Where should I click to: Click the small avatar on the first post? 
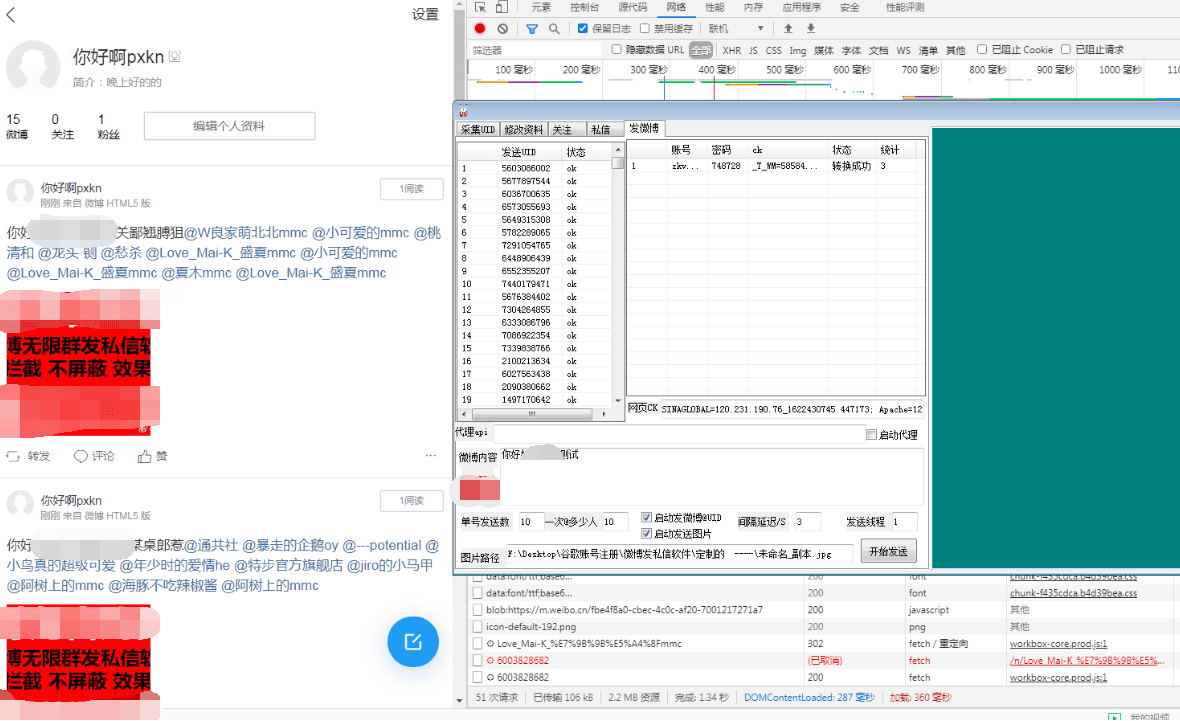click(20, 193)
